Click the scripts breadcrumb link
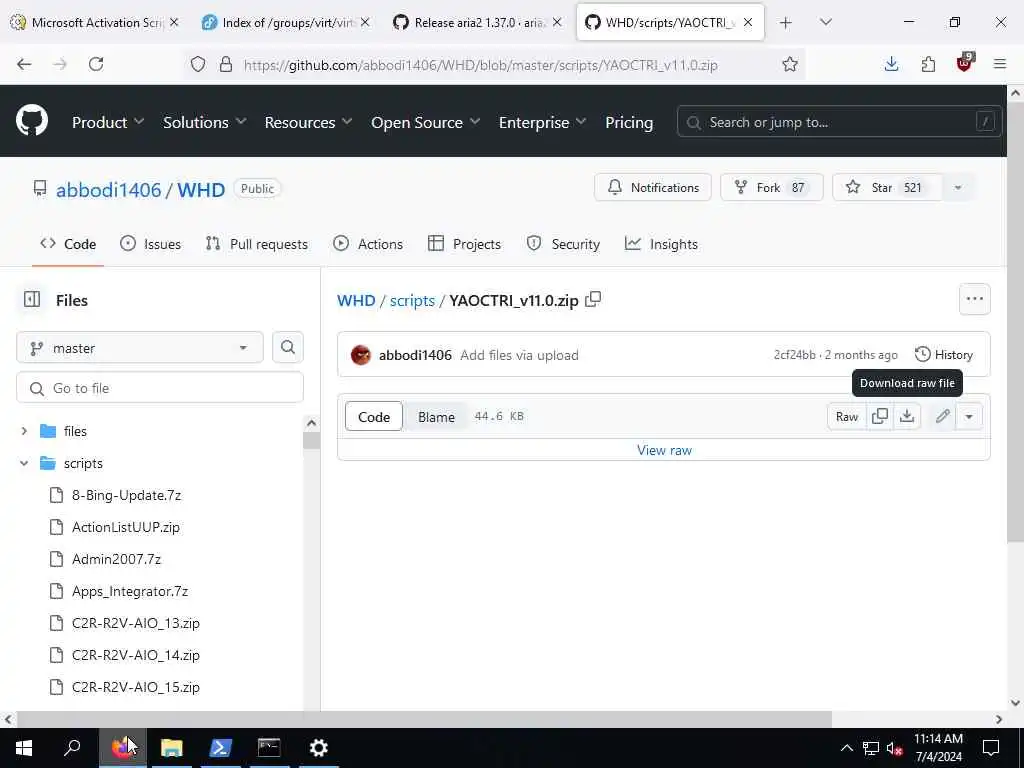Viewport: 1024px width, 768px height. (x=412, y=300)
